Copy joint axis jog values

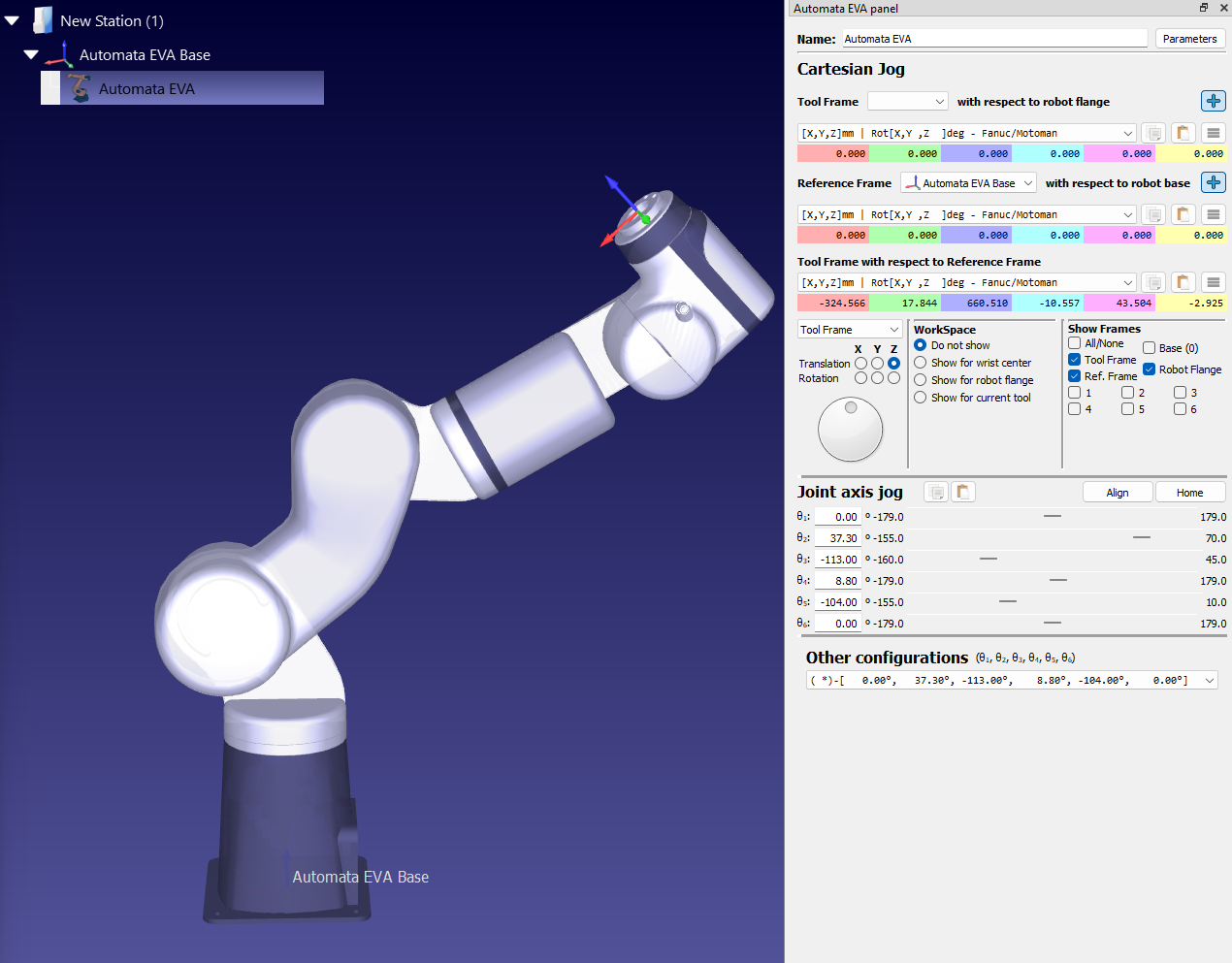936,492
